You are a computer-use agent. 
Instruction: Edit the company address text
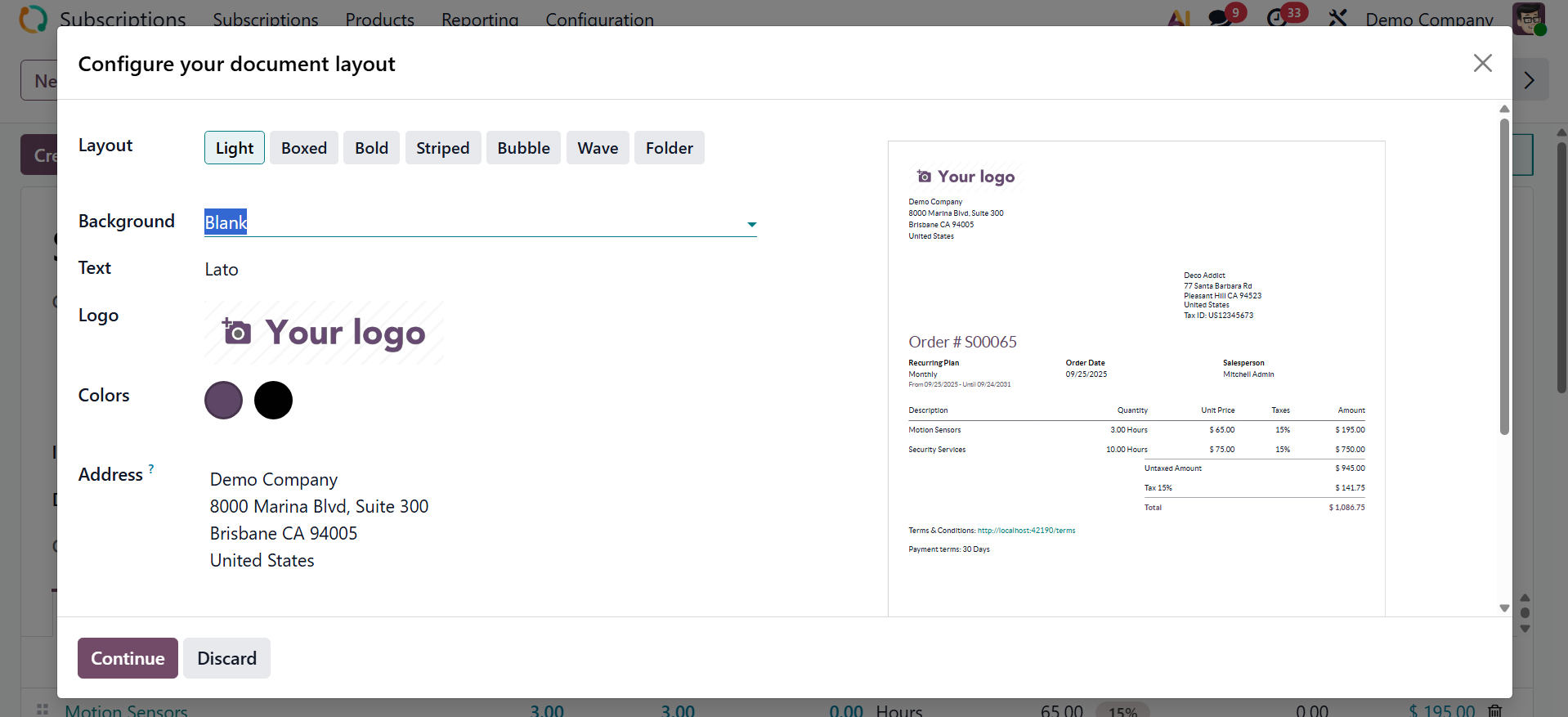click(x=319, y=520)
